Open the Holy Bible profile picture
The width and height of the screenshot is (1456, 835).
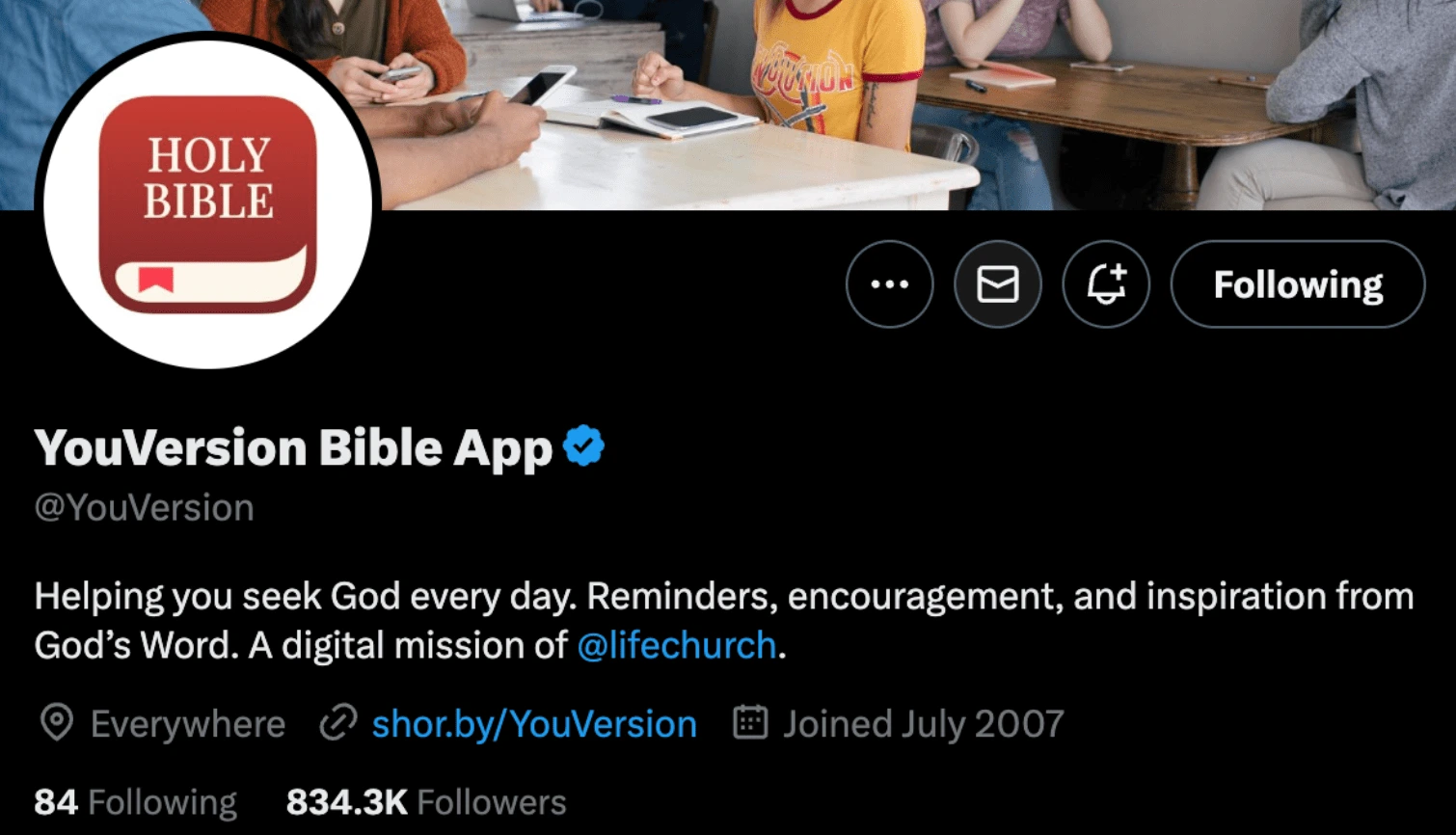(208, 204)
